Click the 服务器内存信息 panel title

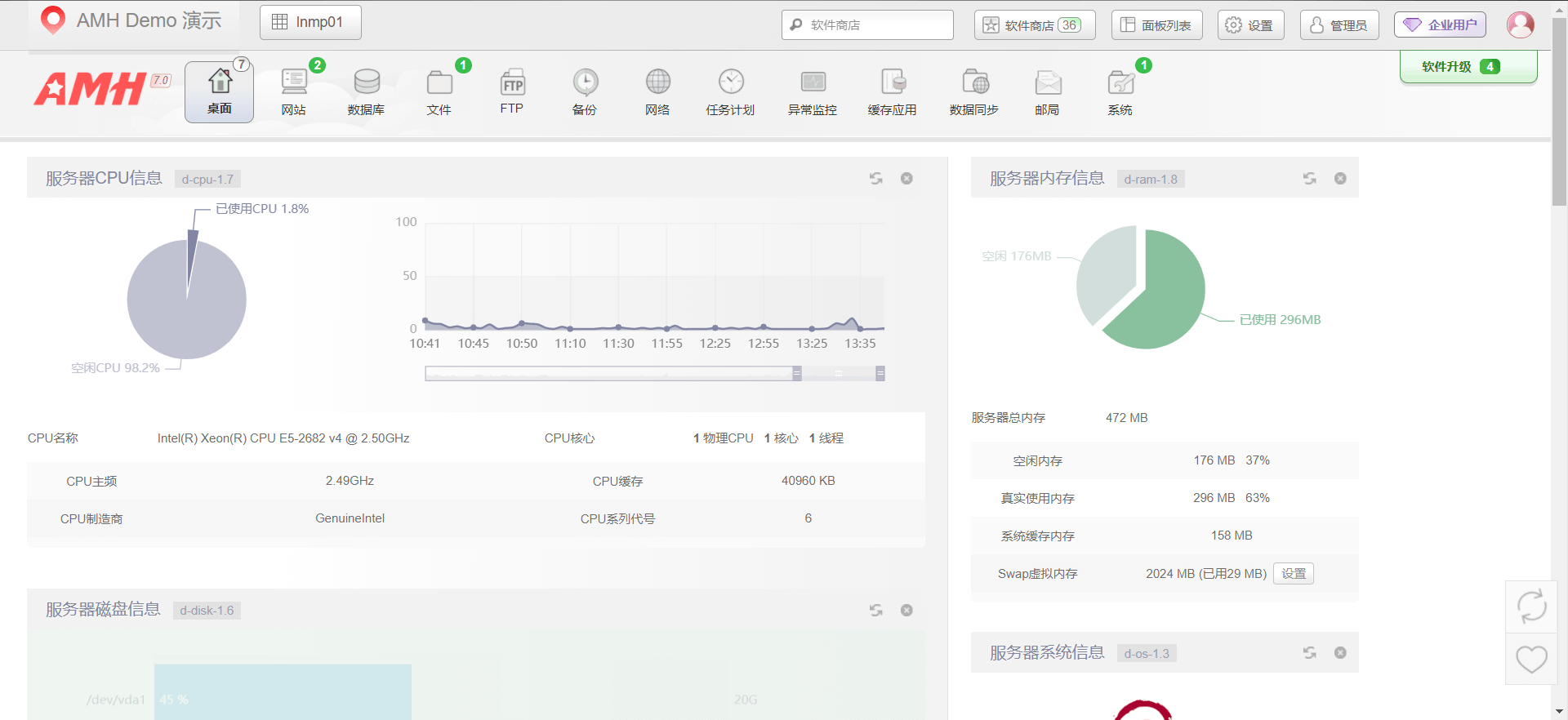1047,178
